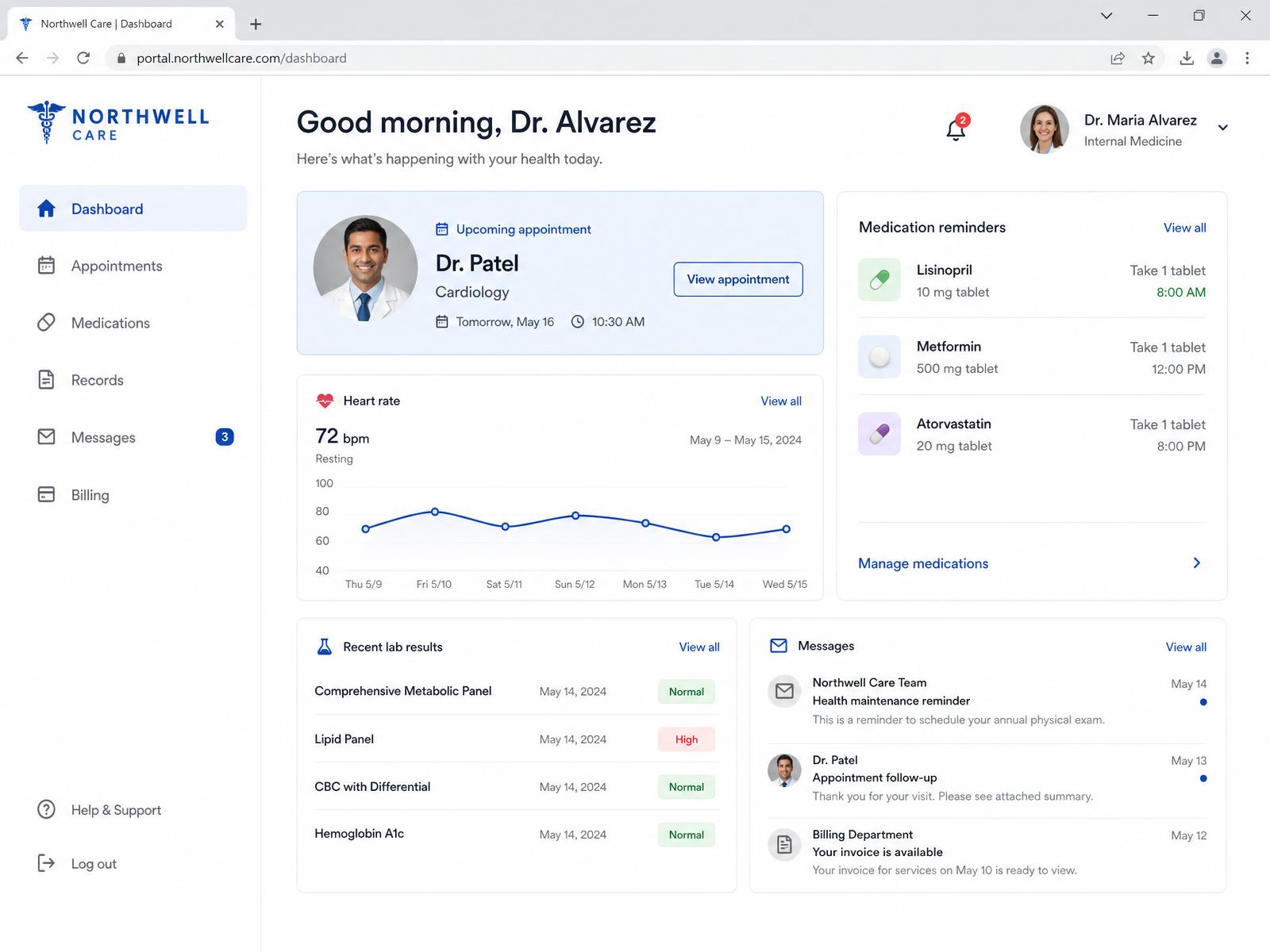Click the Messages unread count badge 3
1270x952 pixels.
coord(225,436)
